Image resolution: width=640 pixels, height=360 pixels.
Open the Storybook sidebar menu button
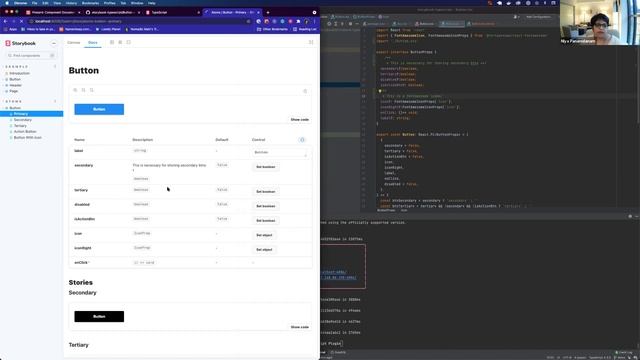click(x=53, y=43)
